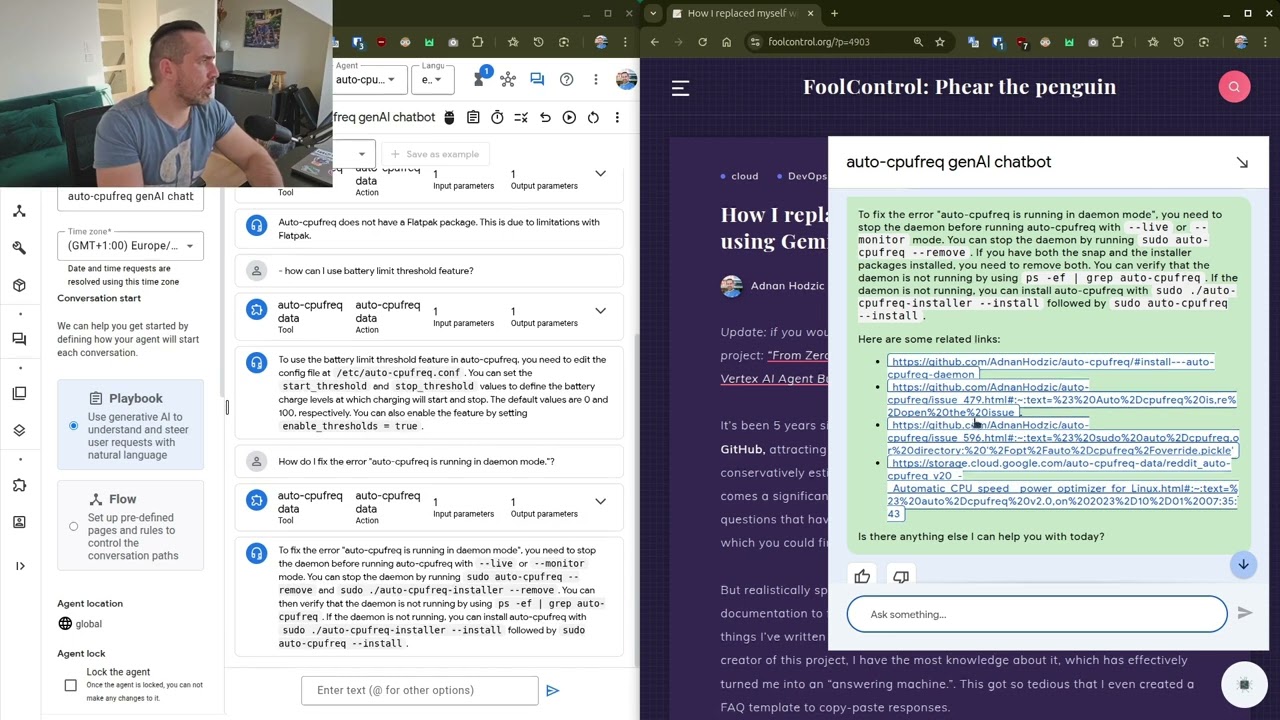Click the play icon in the simulator toolbar
1280x720 pixels.
[569, 117]
